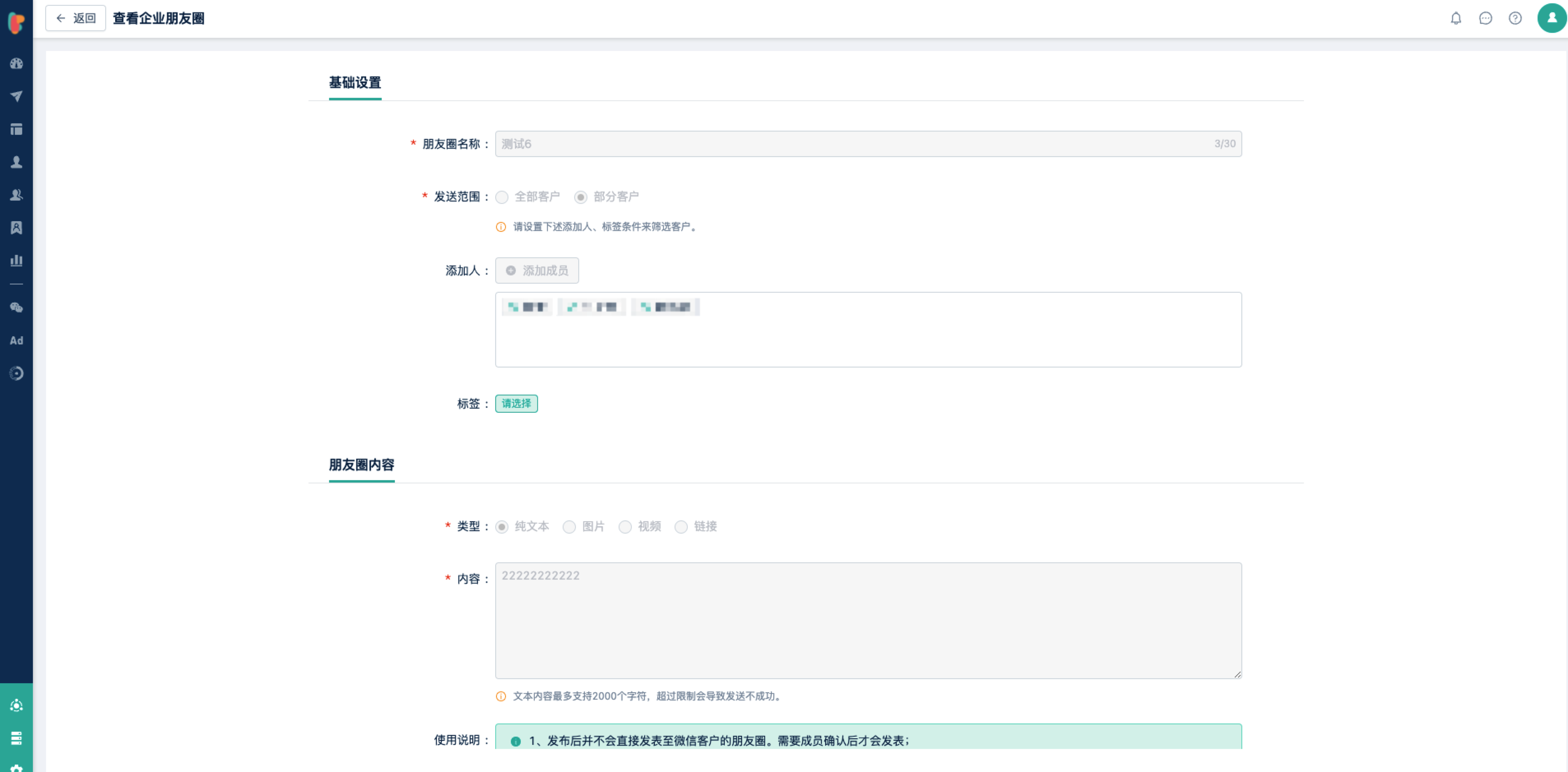The height and width of the screenshot is (772, 1568).
Task: Click the 返回 back button
Action: point(76,18)
